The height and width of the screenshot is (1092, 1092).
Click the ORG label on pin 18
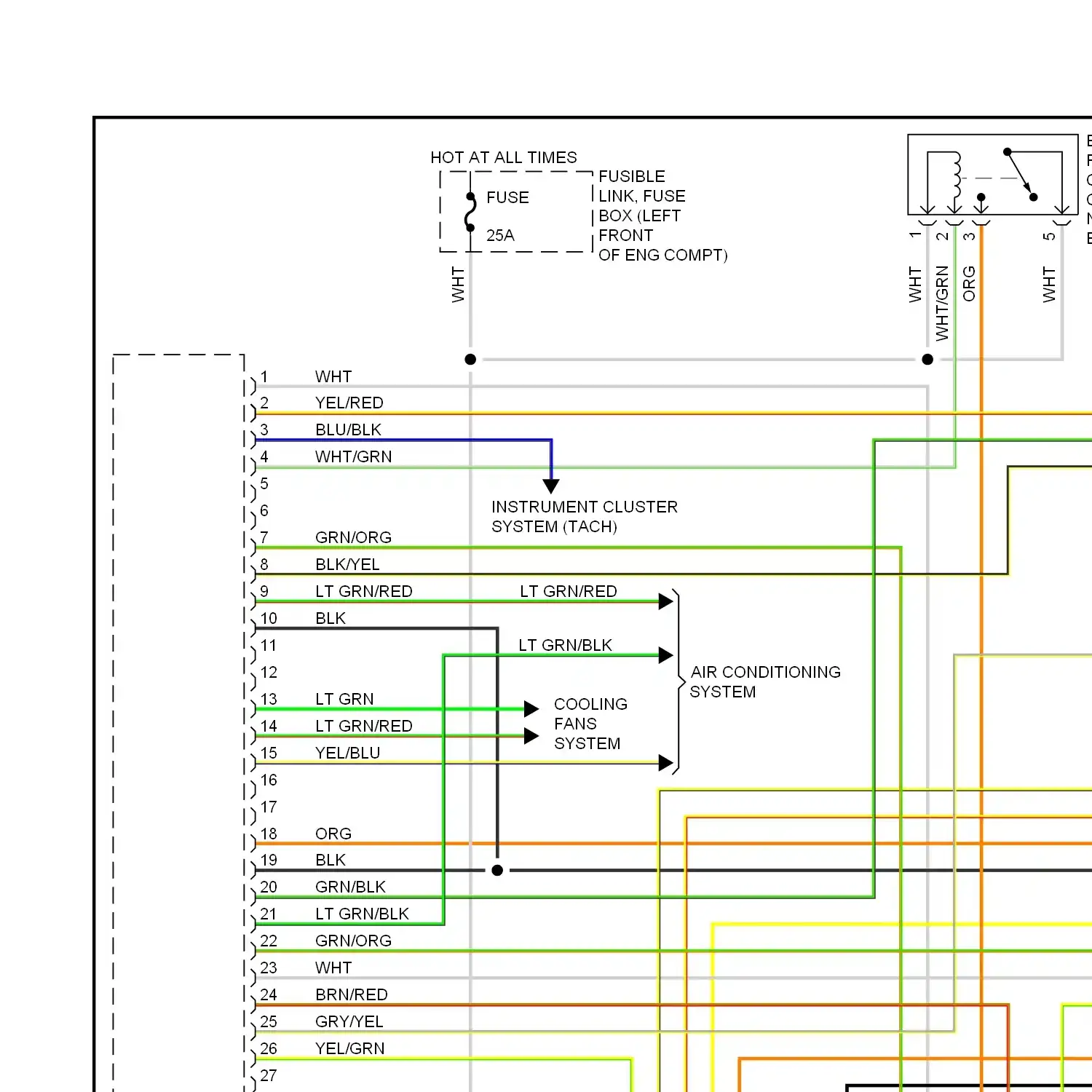[x=333, y=834]
